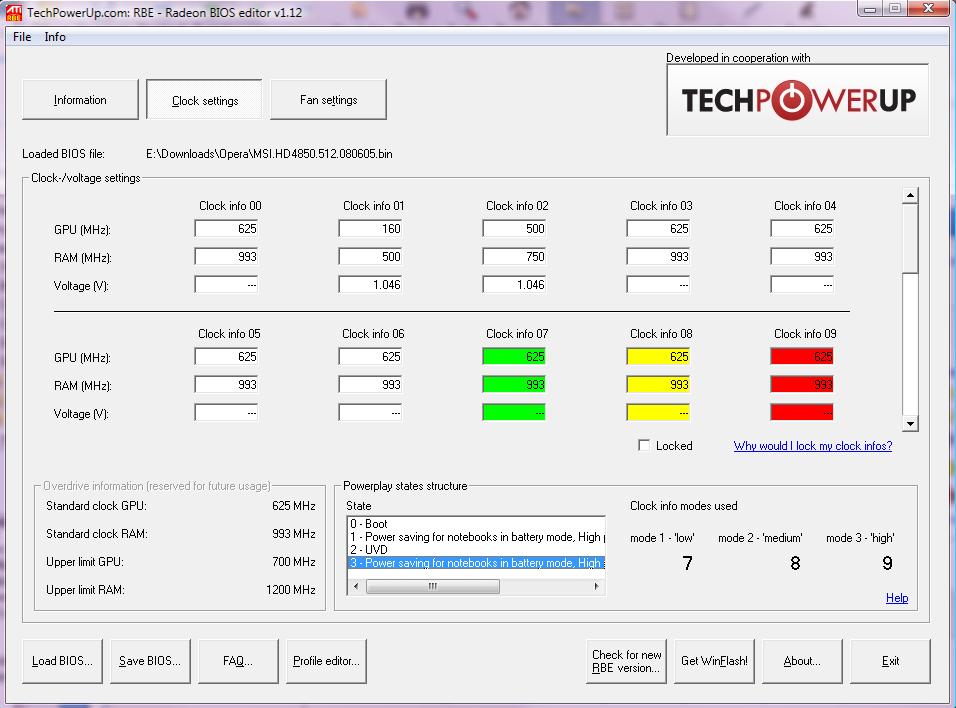Click the clock settings vertical scrollbar thumb

[910, 238]
